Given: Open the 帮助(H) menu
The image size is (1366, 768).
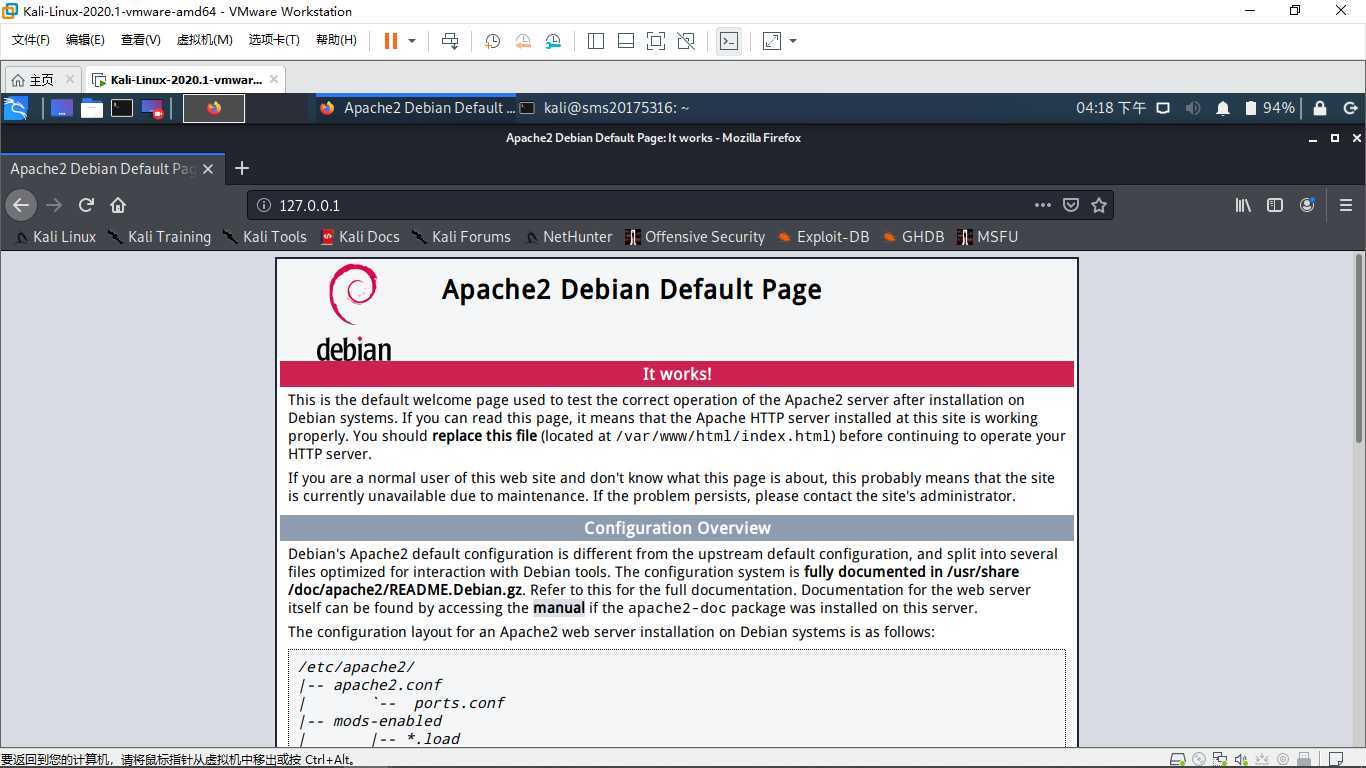Looking at the screenshot, I should pos(336,40).
